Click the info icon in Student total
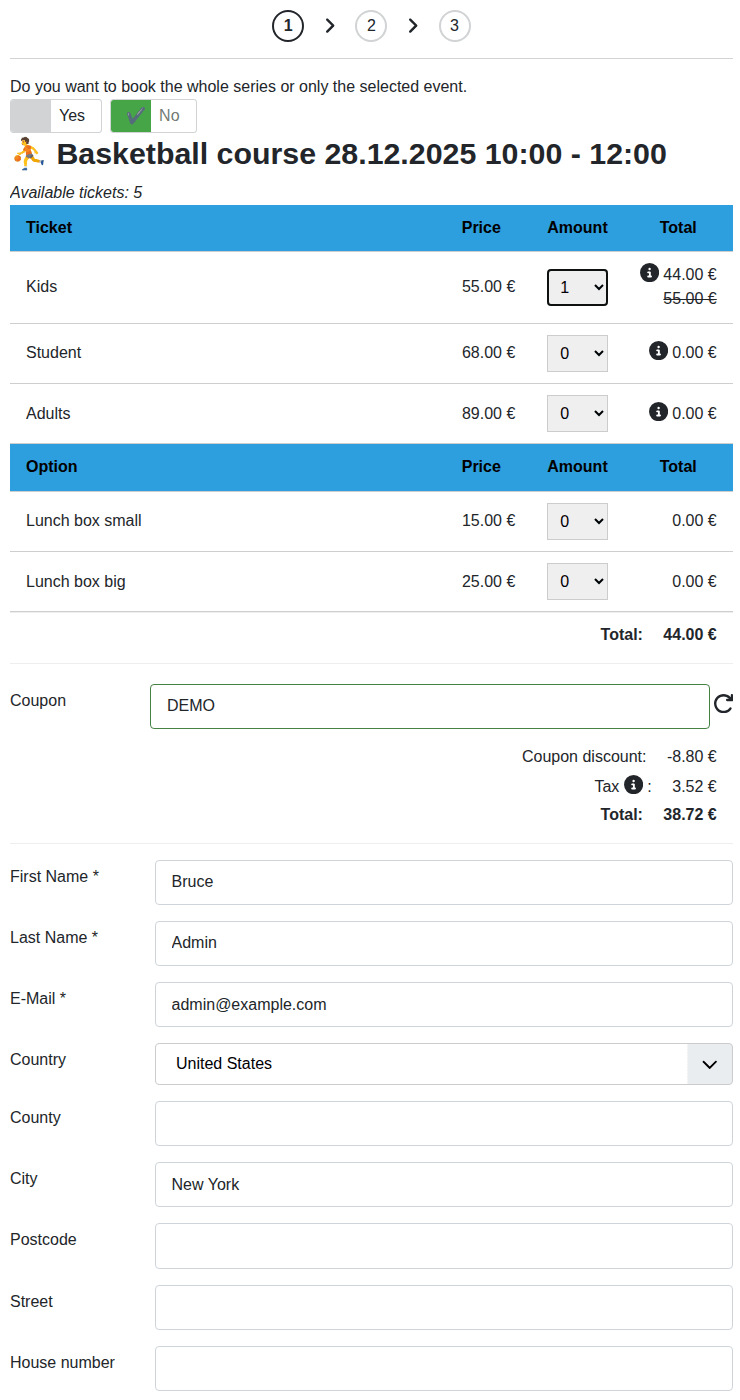 (658, 351)
